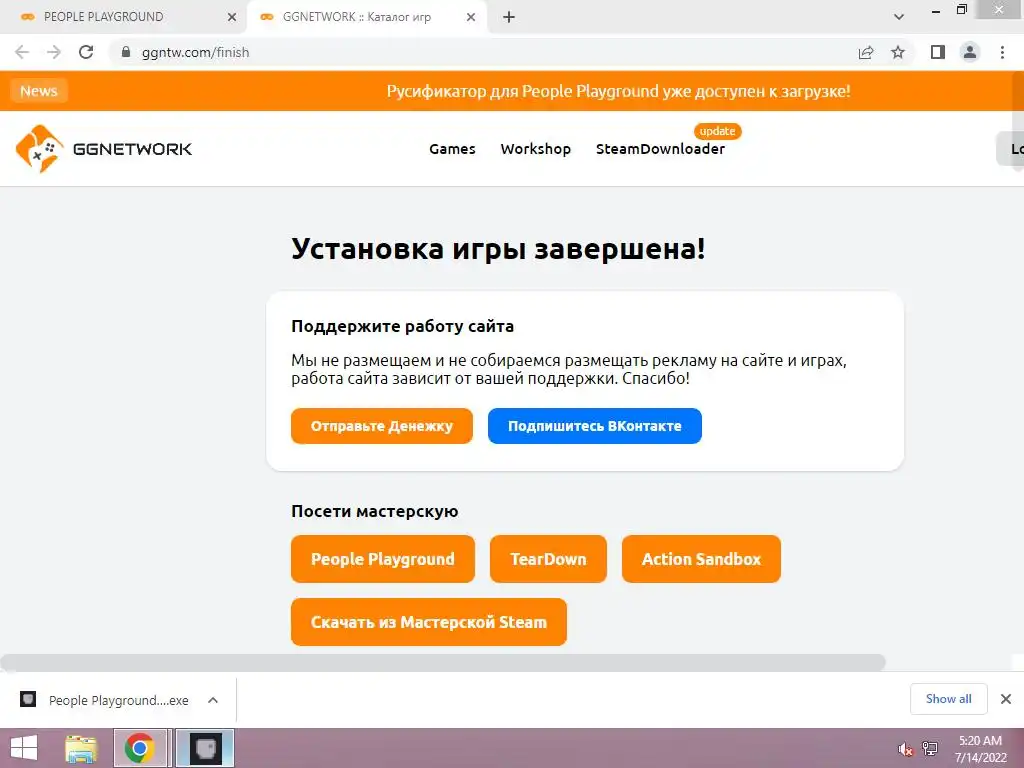Click Установка игры завершена heading
1024x768 pixels.
click(x=498, y=249)
